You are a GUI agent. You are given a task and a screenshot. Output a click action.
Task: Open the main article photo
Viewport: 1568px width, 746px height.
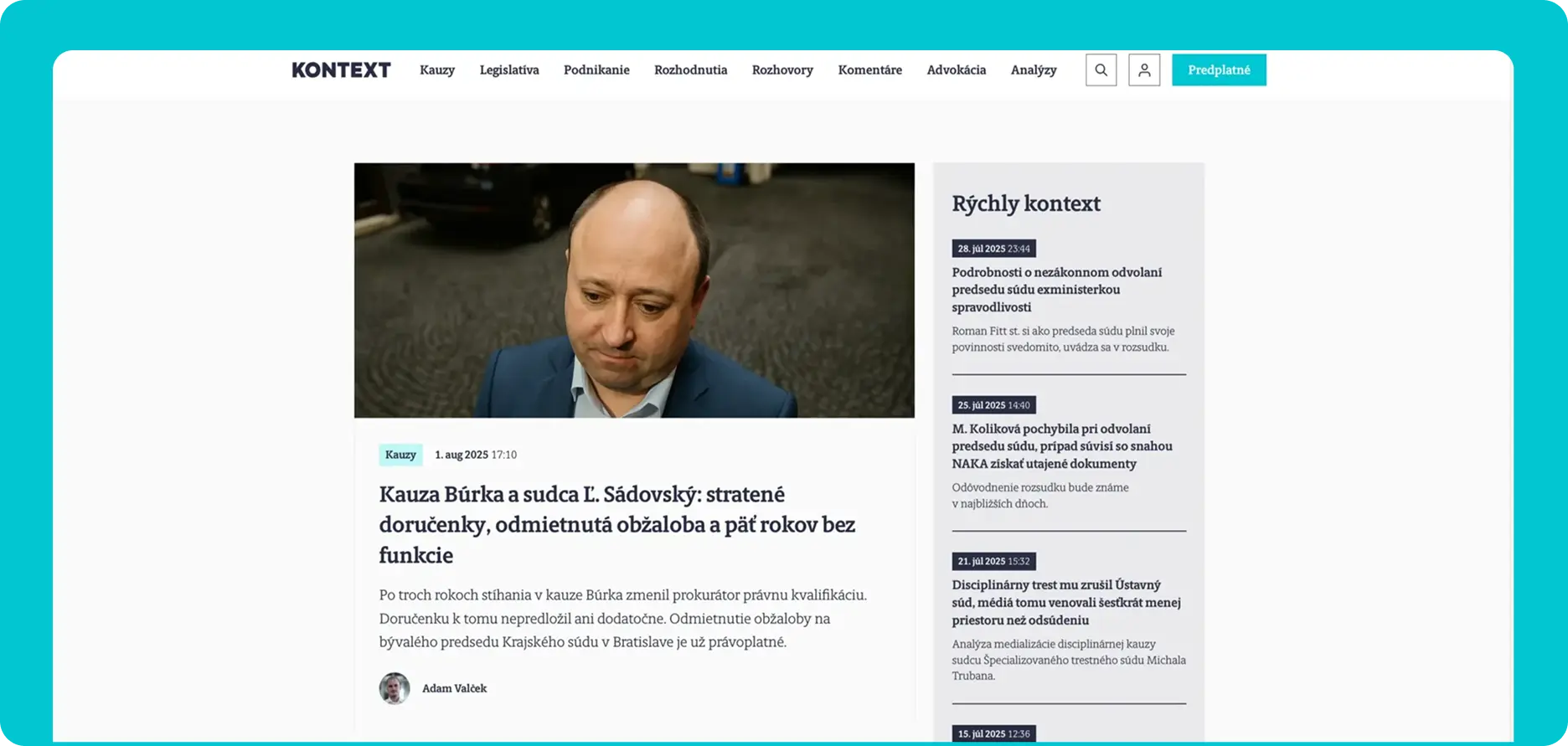pyautogui.click(x=634, y=291)
